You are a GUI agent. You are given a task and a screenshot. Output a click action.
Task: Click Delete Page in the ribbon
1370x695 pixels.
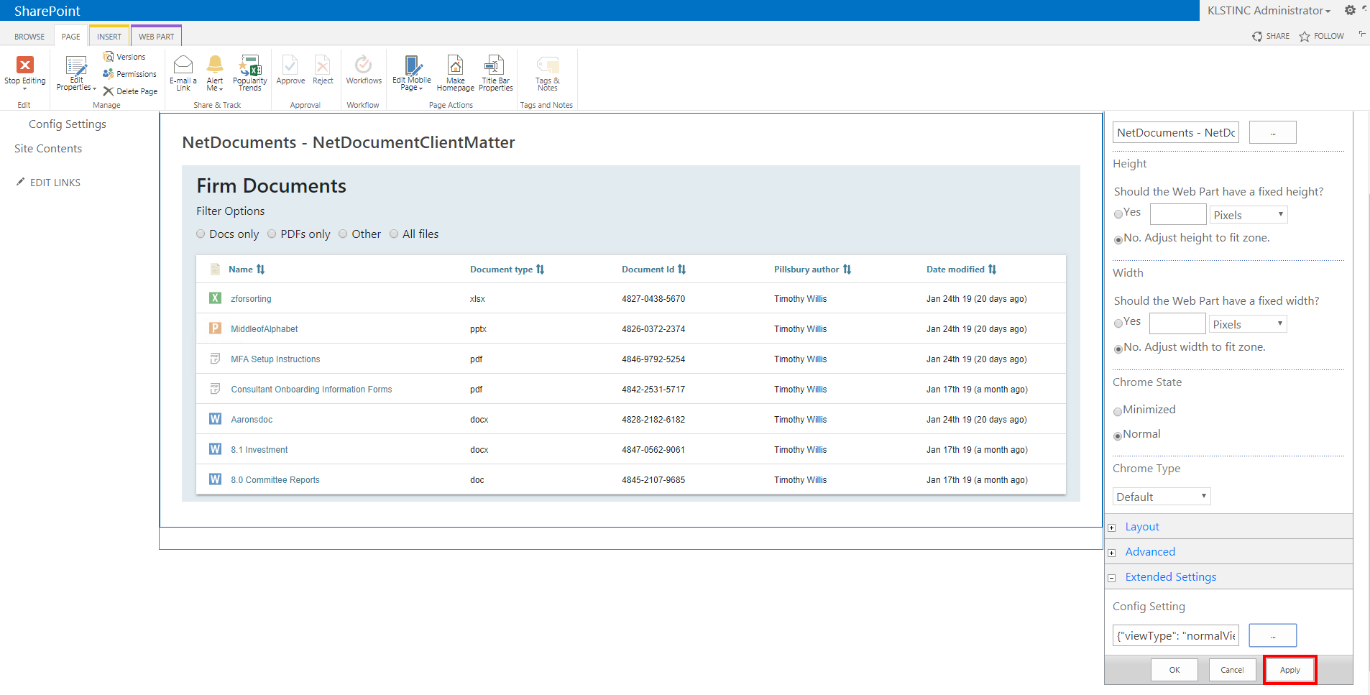tap(130, 91)
